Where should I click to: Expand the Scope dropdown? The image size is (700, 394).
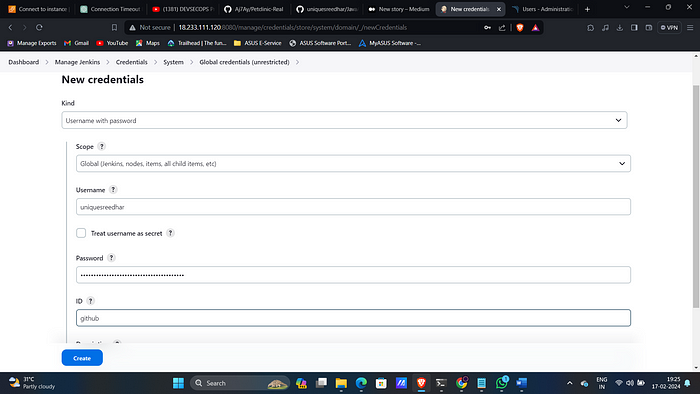coord(353,163)
